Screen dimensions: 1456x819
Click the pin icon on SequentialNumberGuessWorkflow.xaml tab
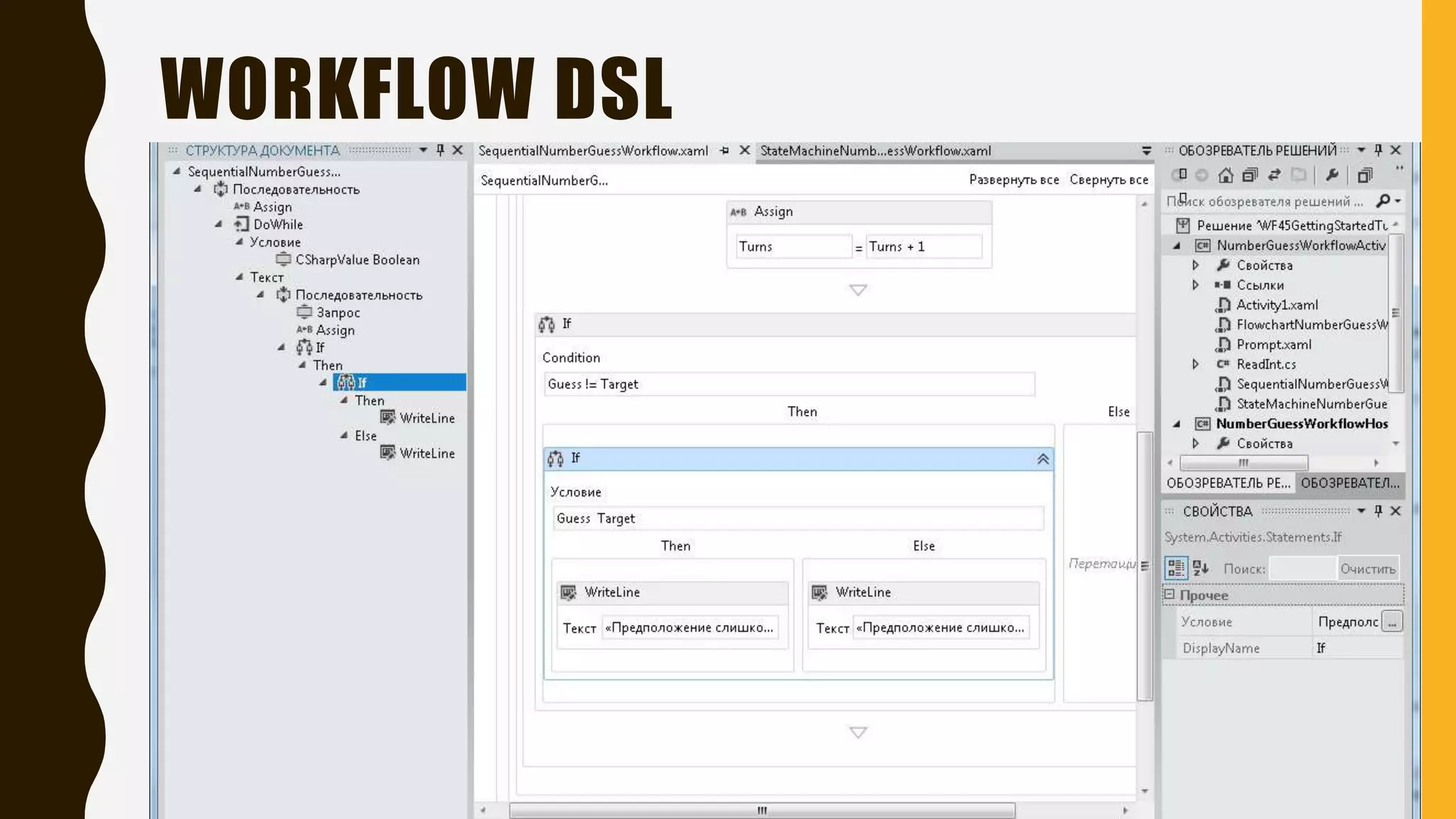(x=724, y=151)
